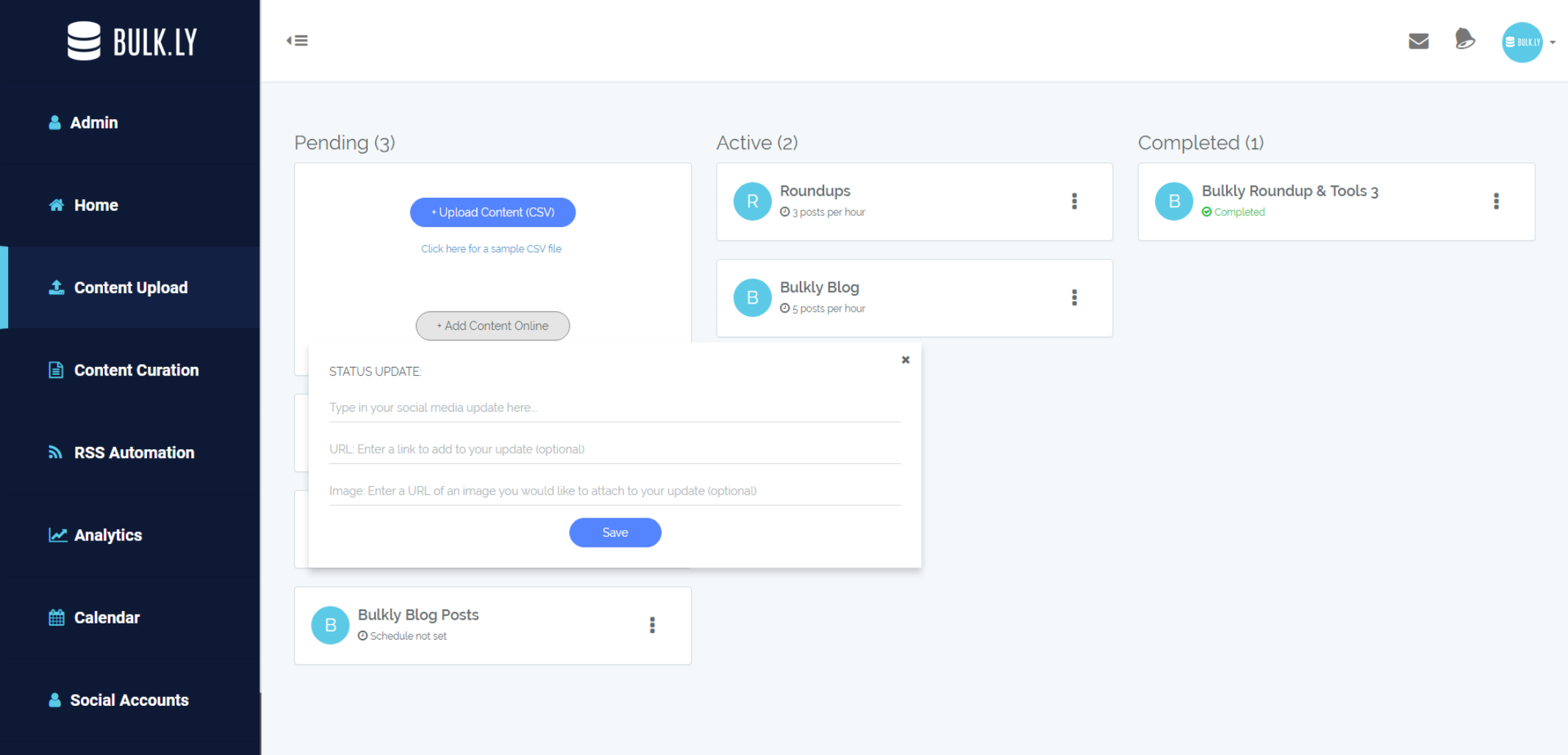Close the Status Update popup
The height and width of the screenshot is (755, 1568).
(906, 359)
